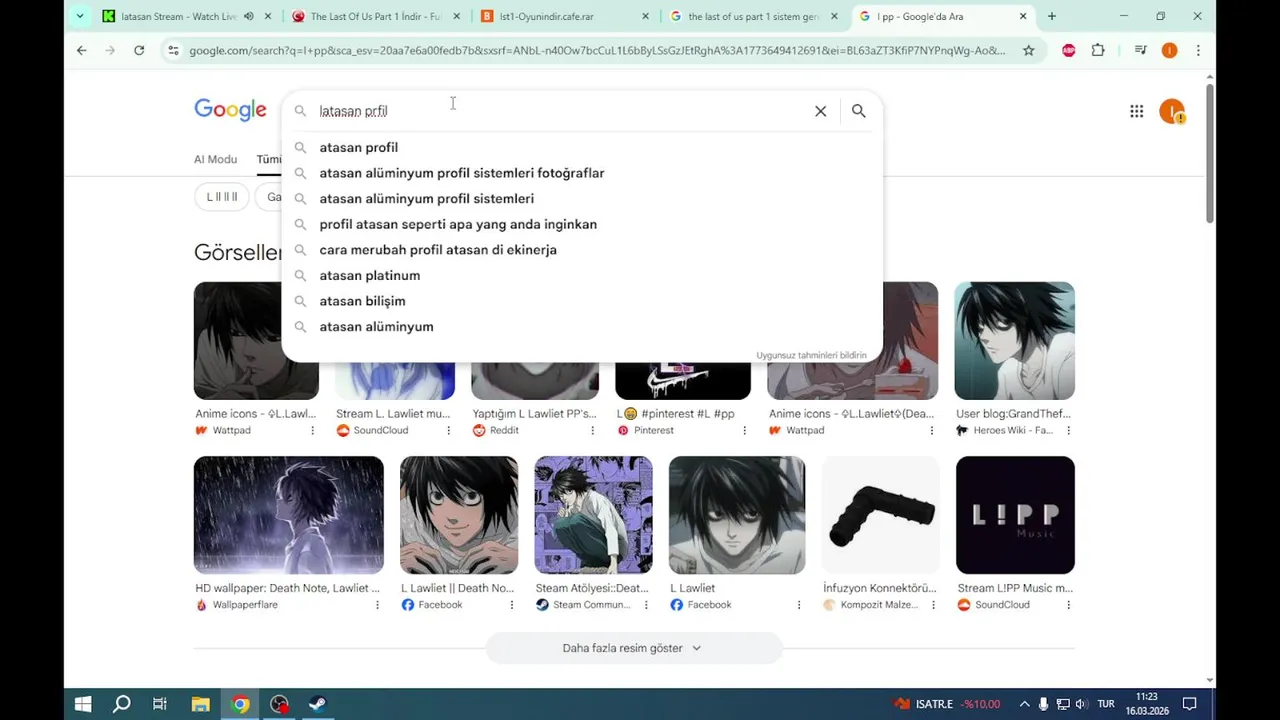Viewport: 1280px width, 720px height.
Task: Open a new browser tab
Action: pos(1051,16)
